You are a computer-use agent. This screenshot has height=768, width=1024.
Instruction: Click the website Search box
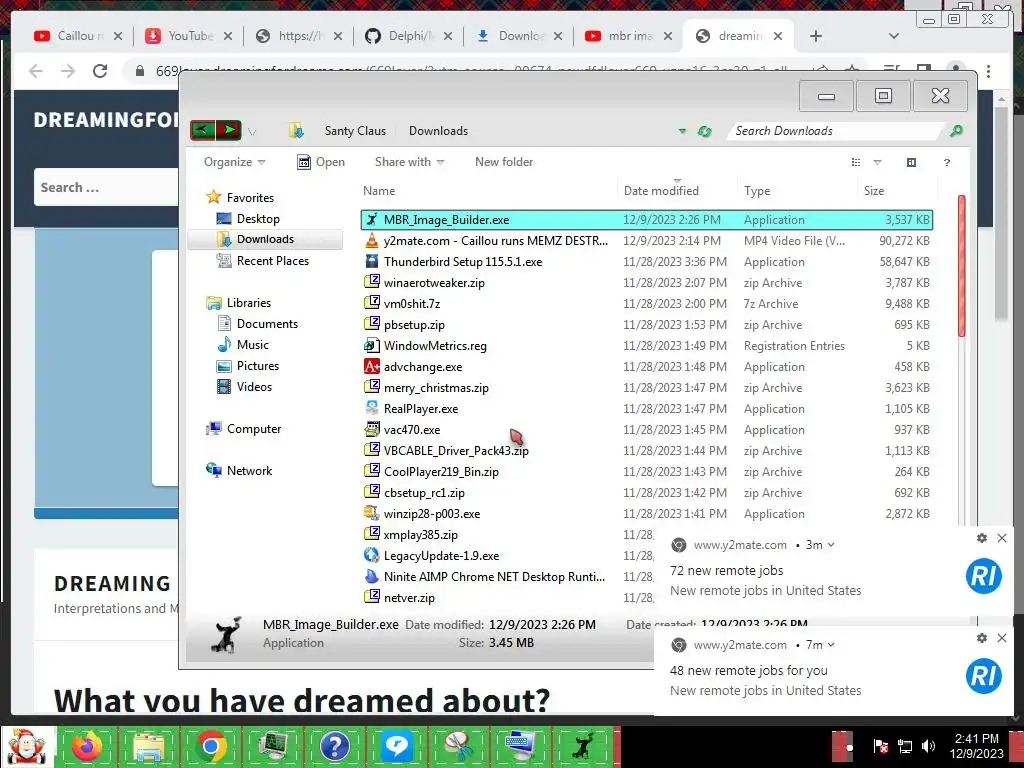[104, 187]
